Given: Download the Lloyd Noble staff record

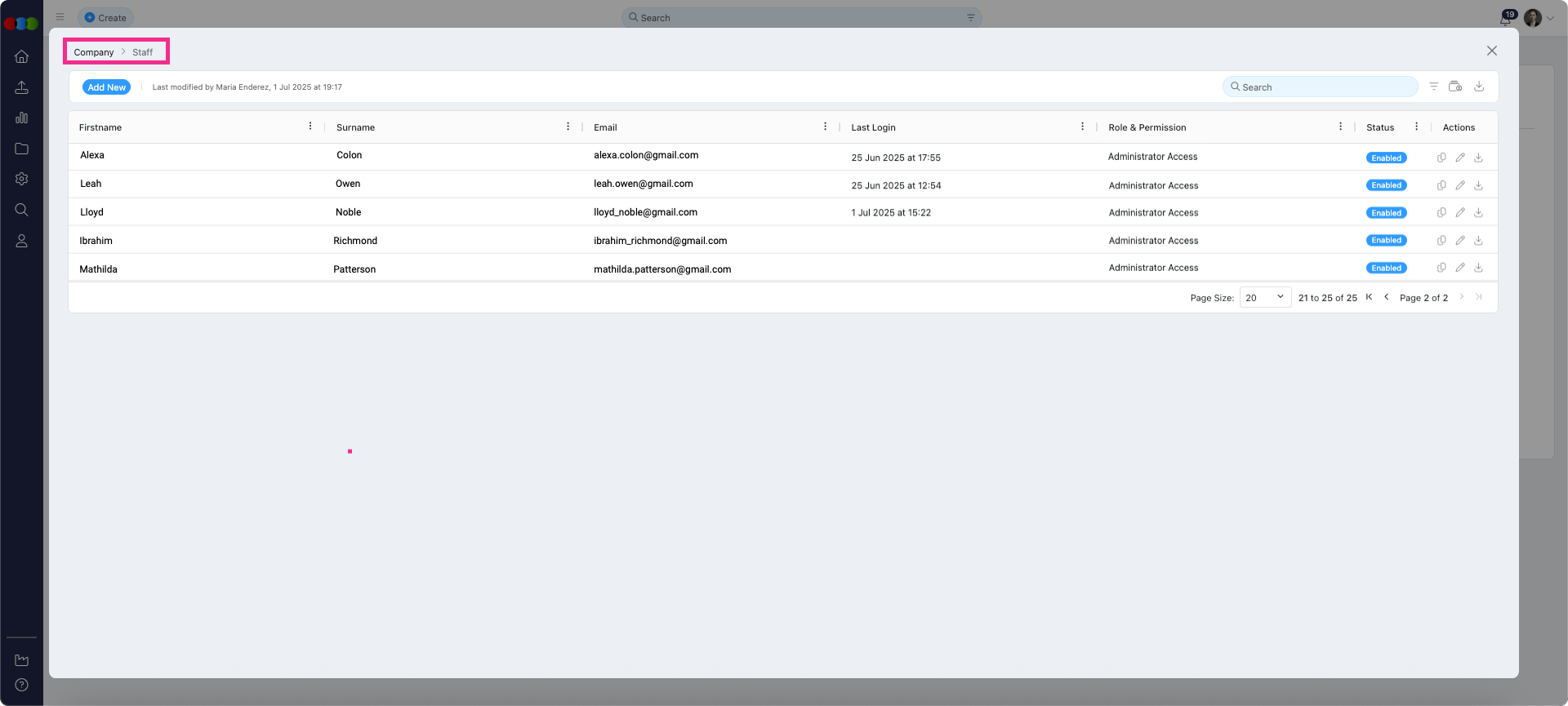Looking at the screenshot, I should [1478, 212].
